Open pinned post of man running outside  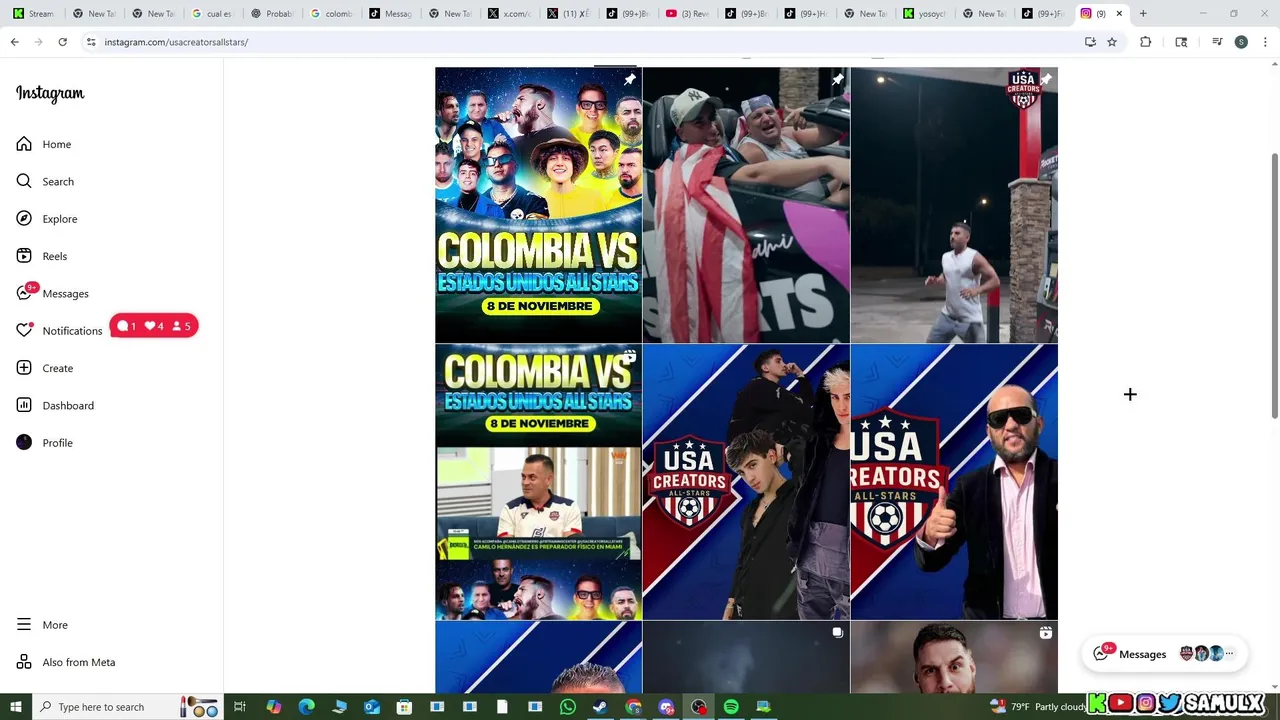coord(954,205)
